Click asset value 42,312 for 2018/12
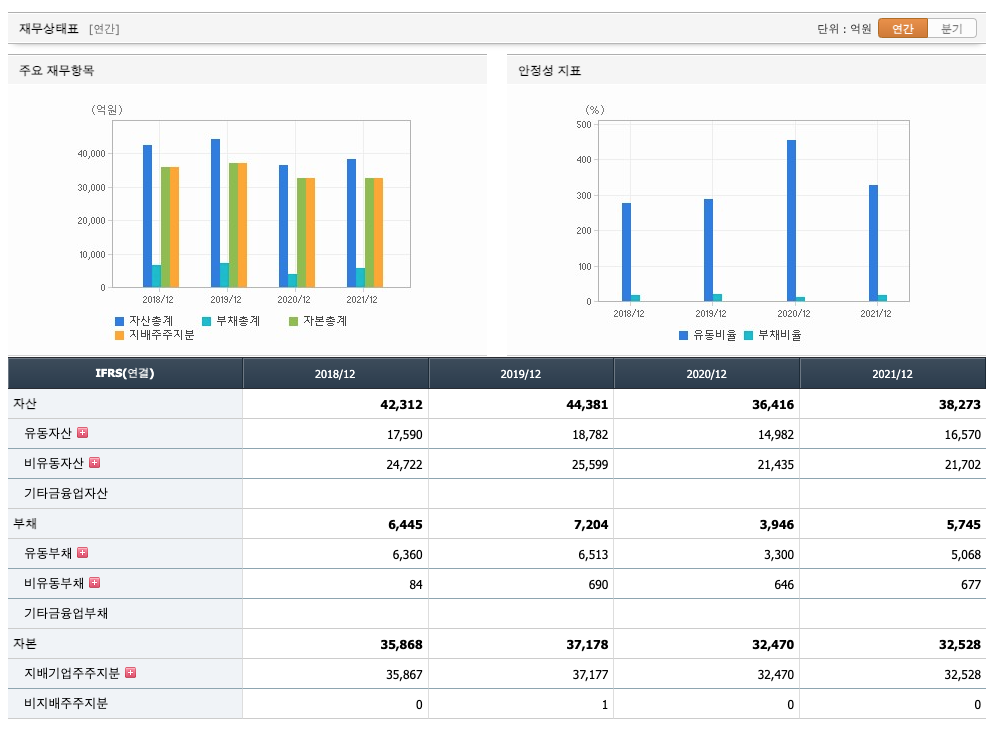Viewport: 993px width, 734px height. pos(401,404)
